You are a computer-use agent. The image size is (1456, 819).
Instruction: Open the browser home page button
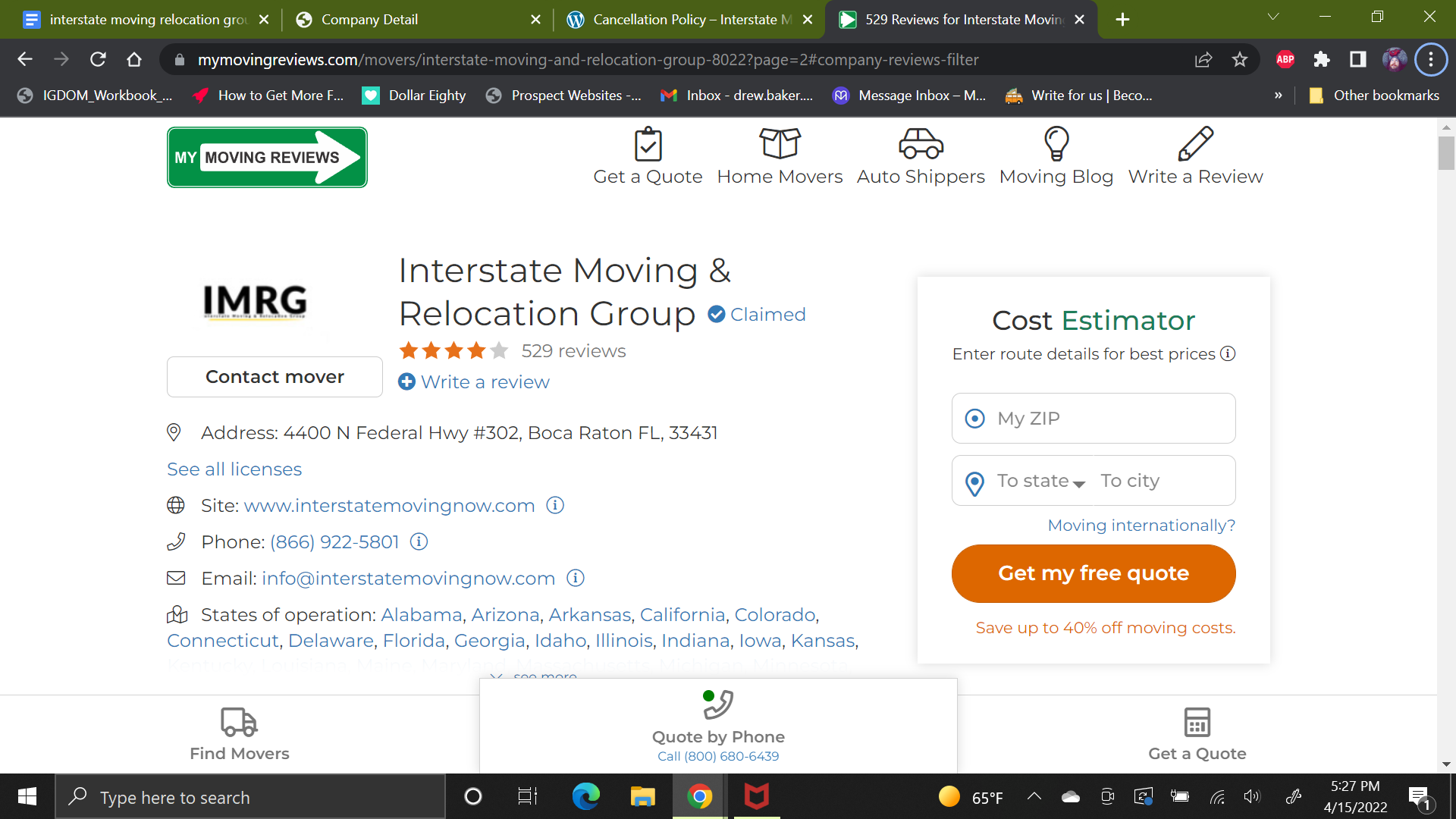134,59
